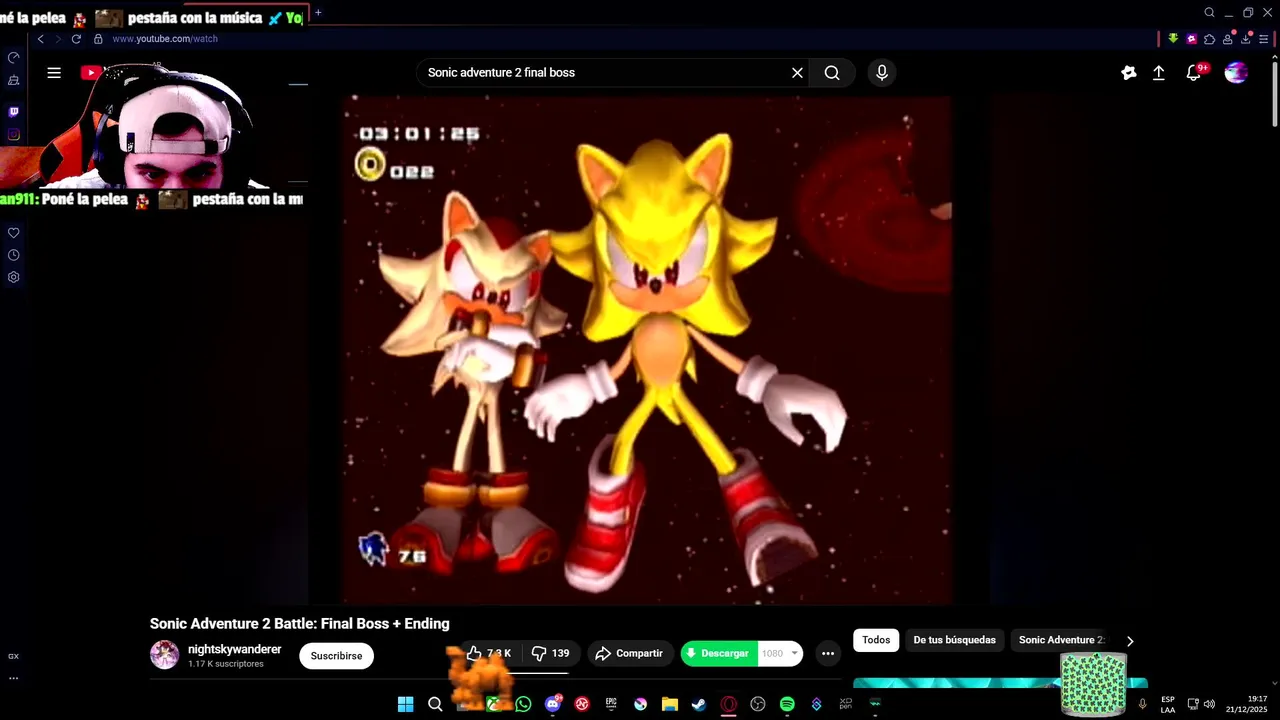
Task: Select the De tus búsquedas chip
Action: coord(954,640)
